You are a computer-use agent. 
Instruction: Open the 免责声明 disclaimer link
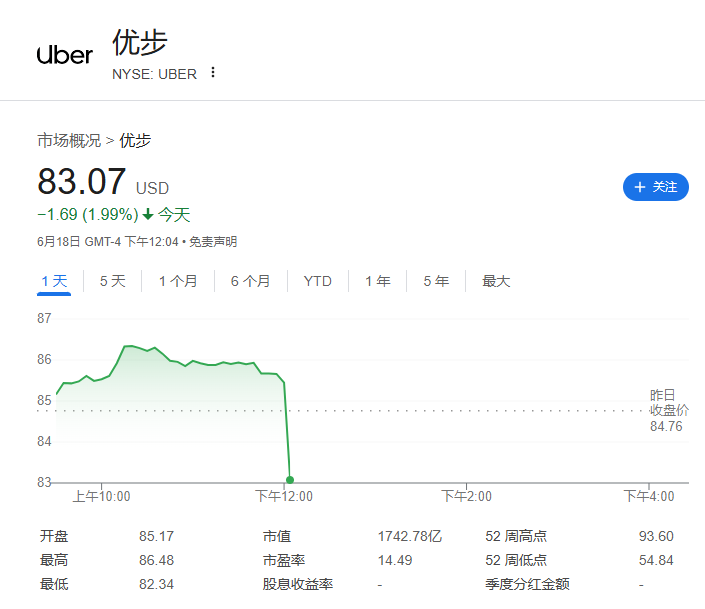point(213,242)
